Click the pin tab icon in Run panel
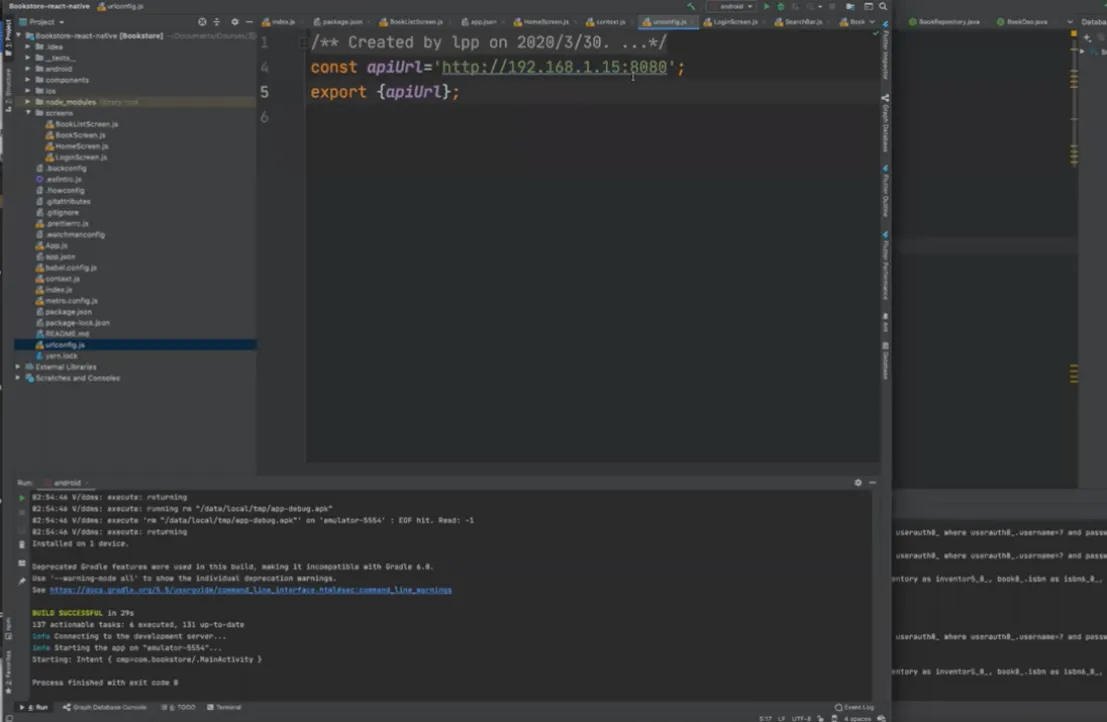This screenshot has height=722, width=1107. [x=22, y=581]
